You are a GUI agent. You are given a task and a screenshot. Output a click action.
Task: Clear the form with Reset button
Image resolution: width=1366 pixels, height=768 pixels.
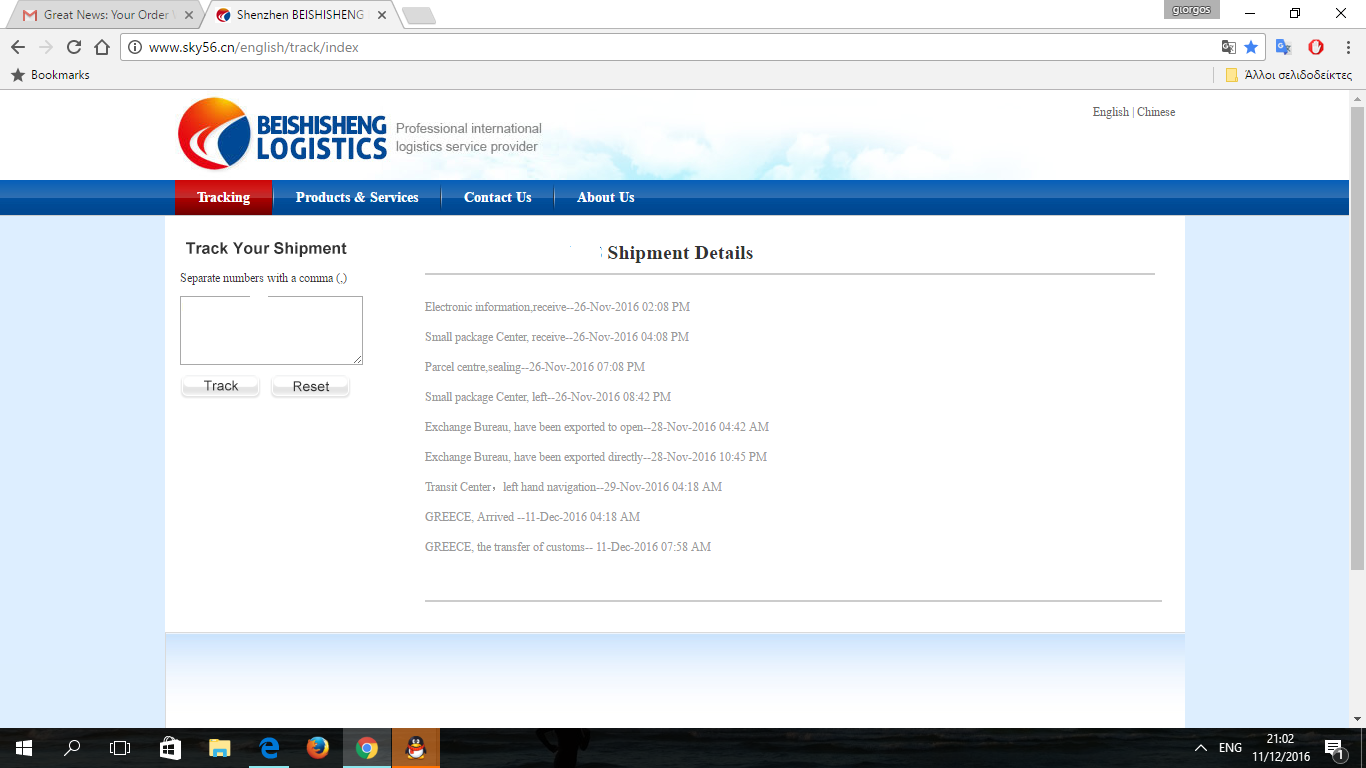coord(311,386)
